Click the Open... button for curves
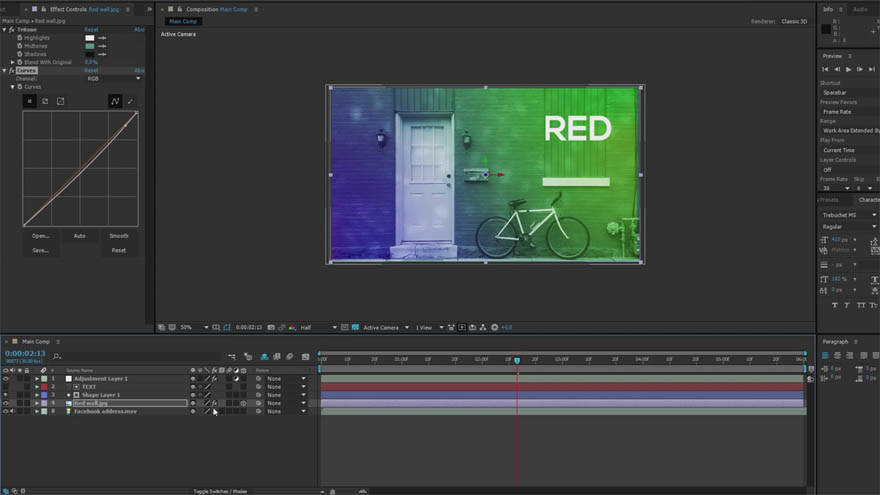Screen dimensions: 880x495 point(40,236)
